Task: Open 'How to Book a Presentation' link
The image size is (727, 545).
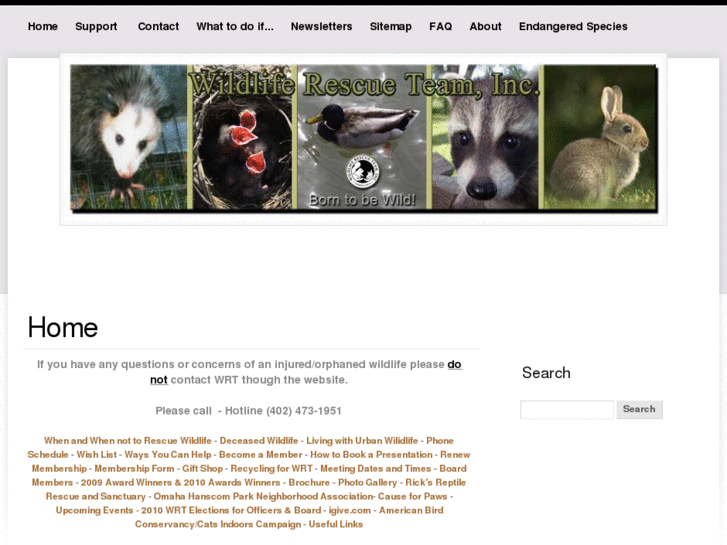Action: [371, 455]
